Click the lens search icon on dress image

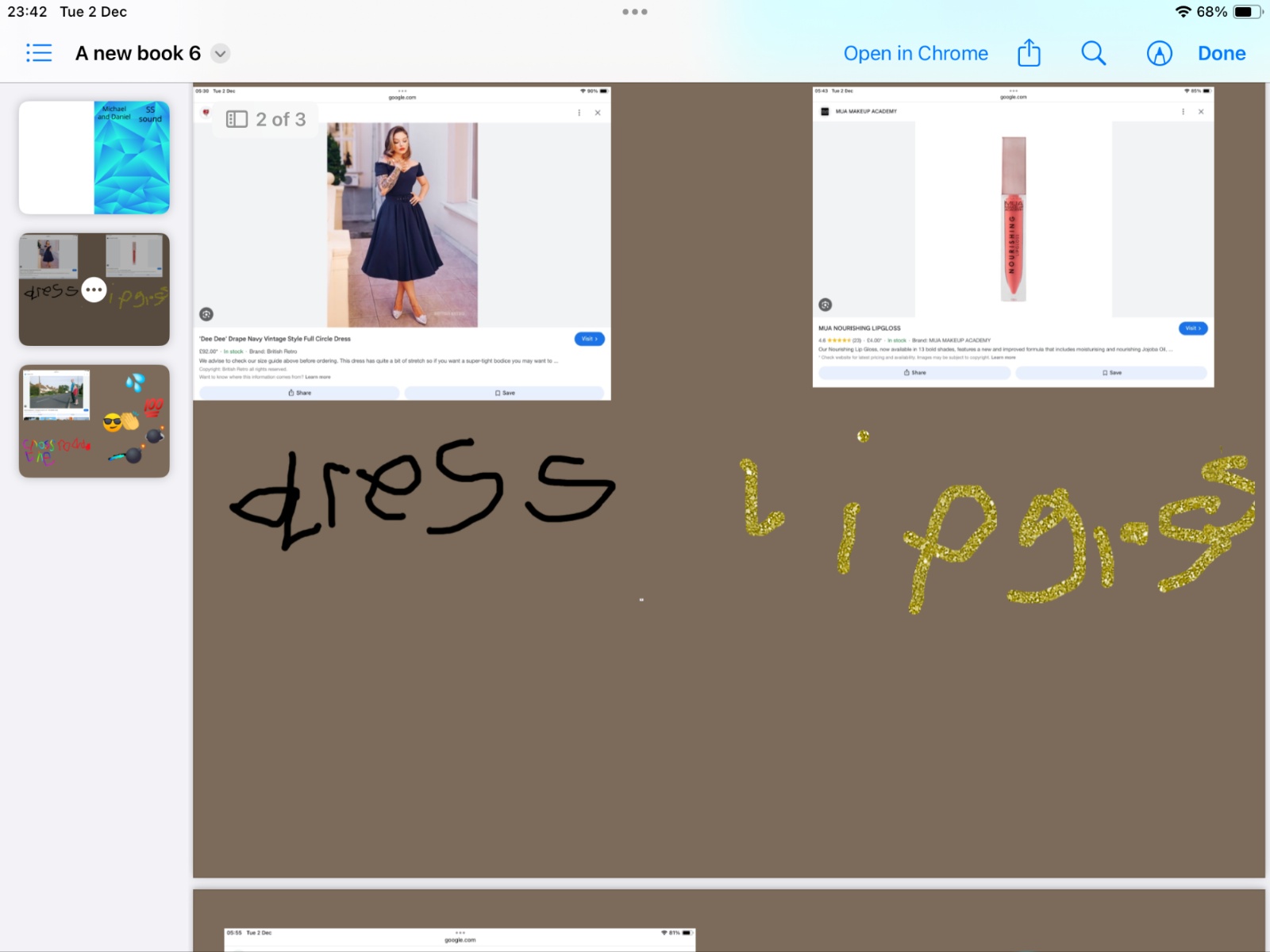coord(206,314)
